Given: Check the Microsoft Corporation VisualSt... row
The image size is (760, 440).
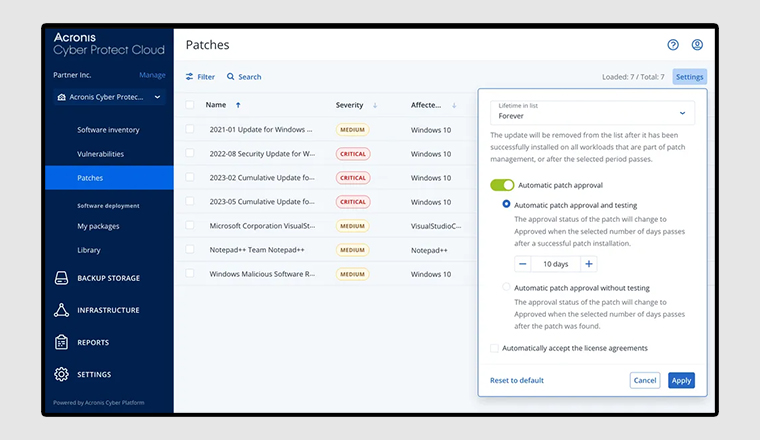Looking at the screenshot, I should click(x=190, y=225).
